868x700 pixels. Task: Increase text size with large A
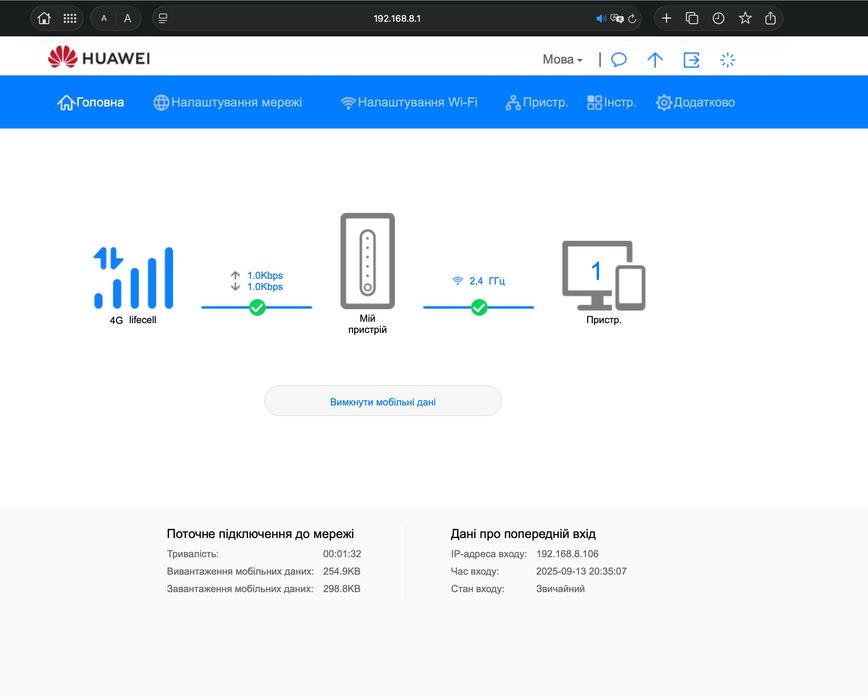127,18
